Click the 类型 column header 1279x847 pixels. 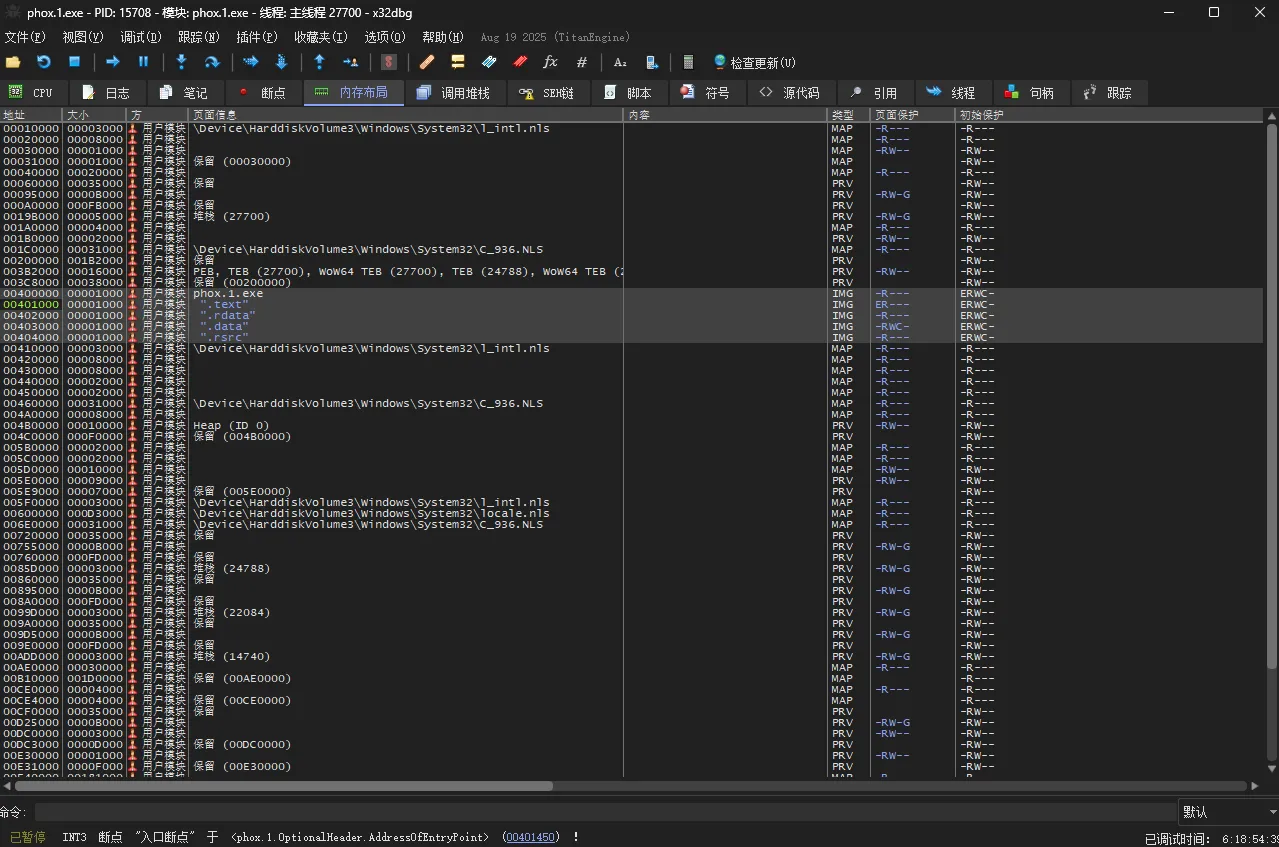[x=848, y=115]
